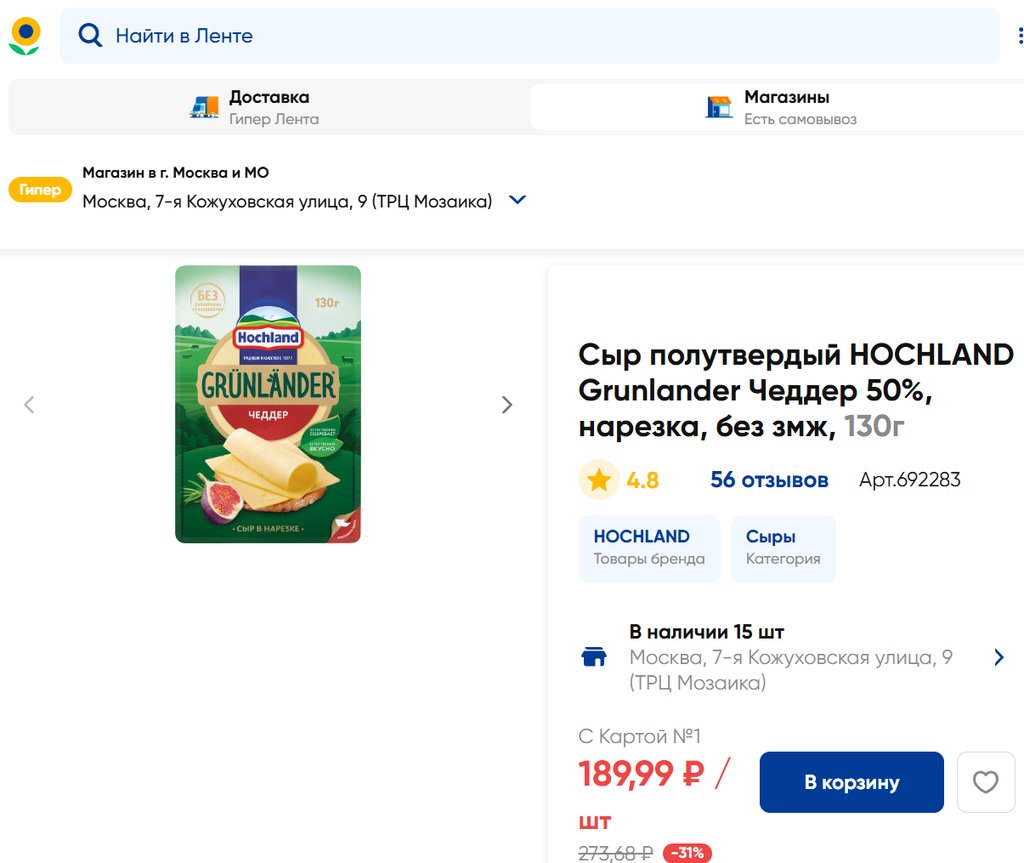Click the search magnifier icon
Image resolution: width=1024 pixels, height=863 pixels.
(90, 36)
